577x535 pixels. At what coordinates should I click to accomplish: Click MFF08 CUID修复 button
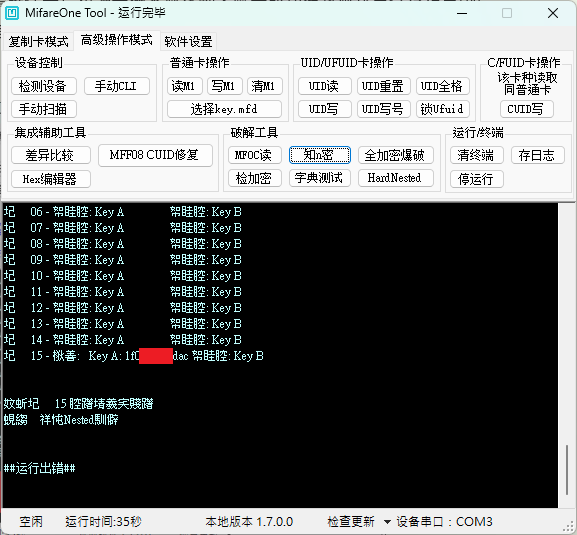point(155,155)
